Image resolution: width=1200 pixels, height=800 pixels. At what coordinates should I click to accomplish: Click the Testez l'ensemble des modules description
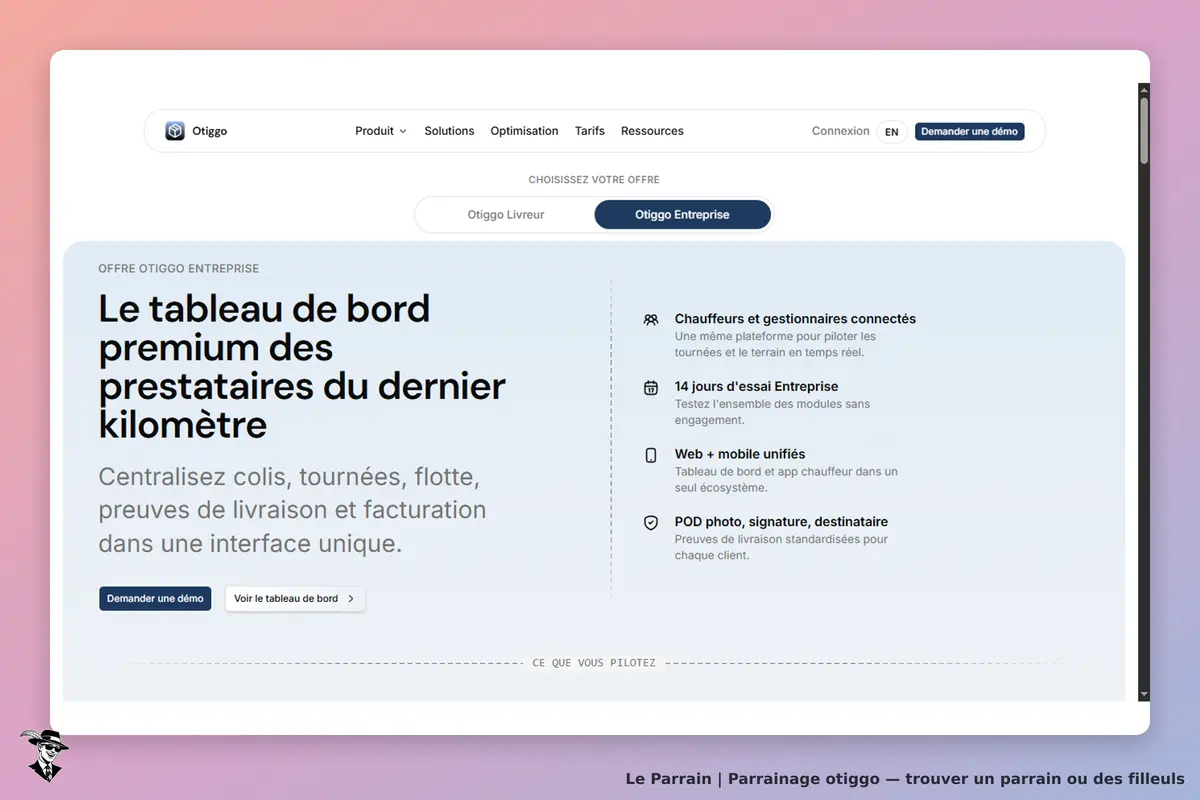(772, 412)
